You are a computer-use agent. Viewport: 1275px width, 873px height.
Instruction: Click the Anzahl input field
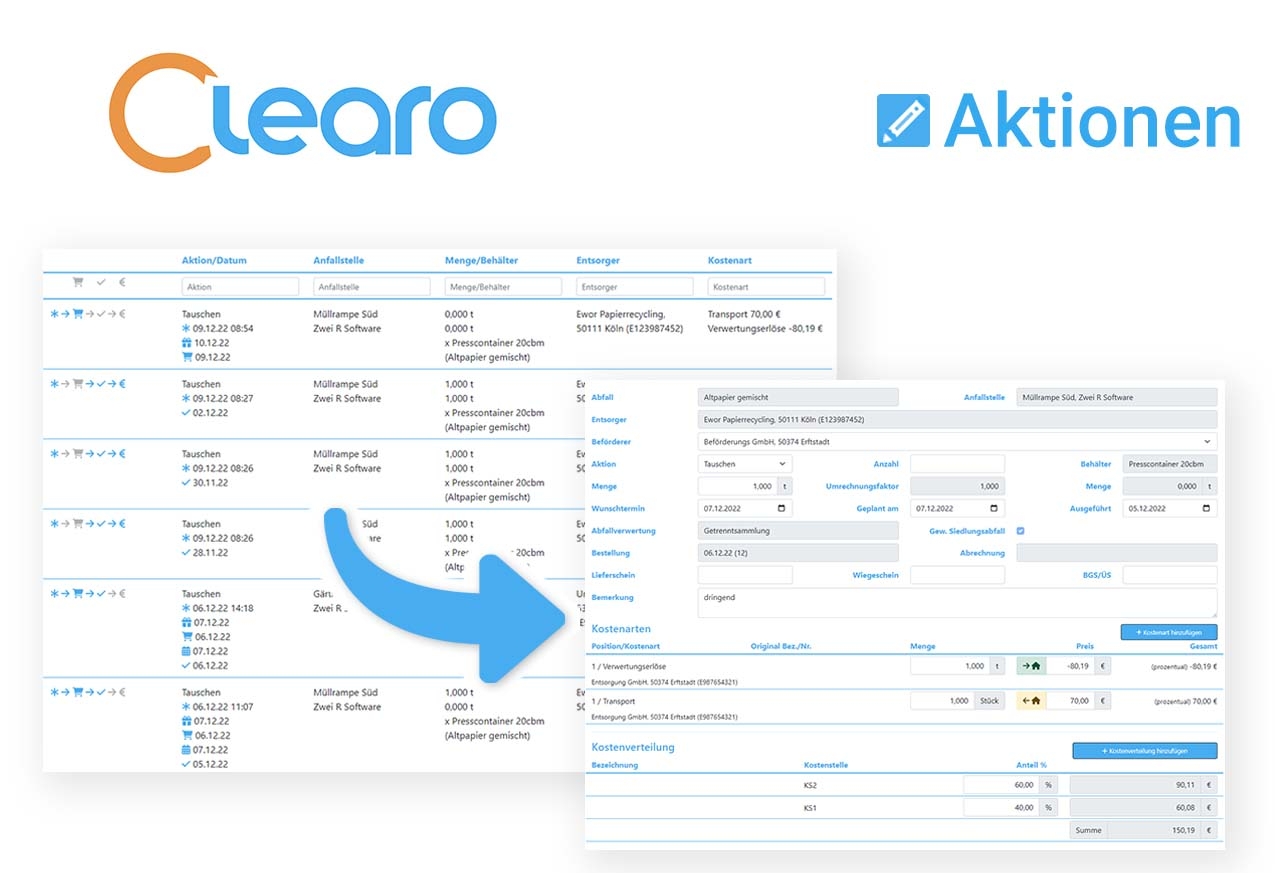click(957, 464)
